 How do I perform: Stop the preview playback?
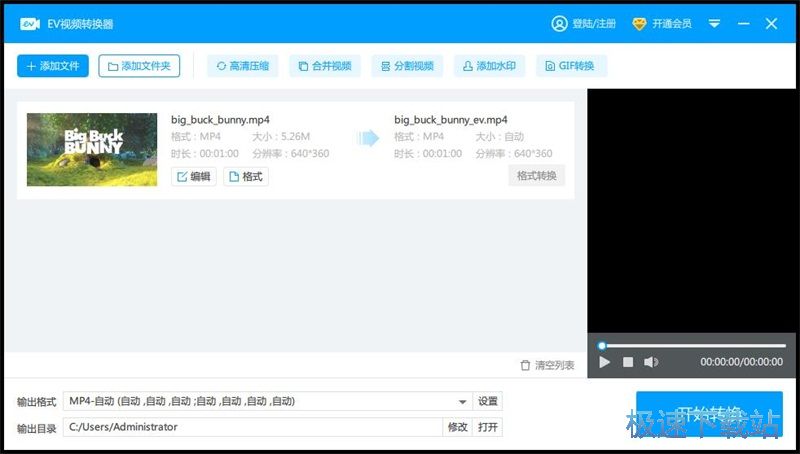click(x=628, y=362)
